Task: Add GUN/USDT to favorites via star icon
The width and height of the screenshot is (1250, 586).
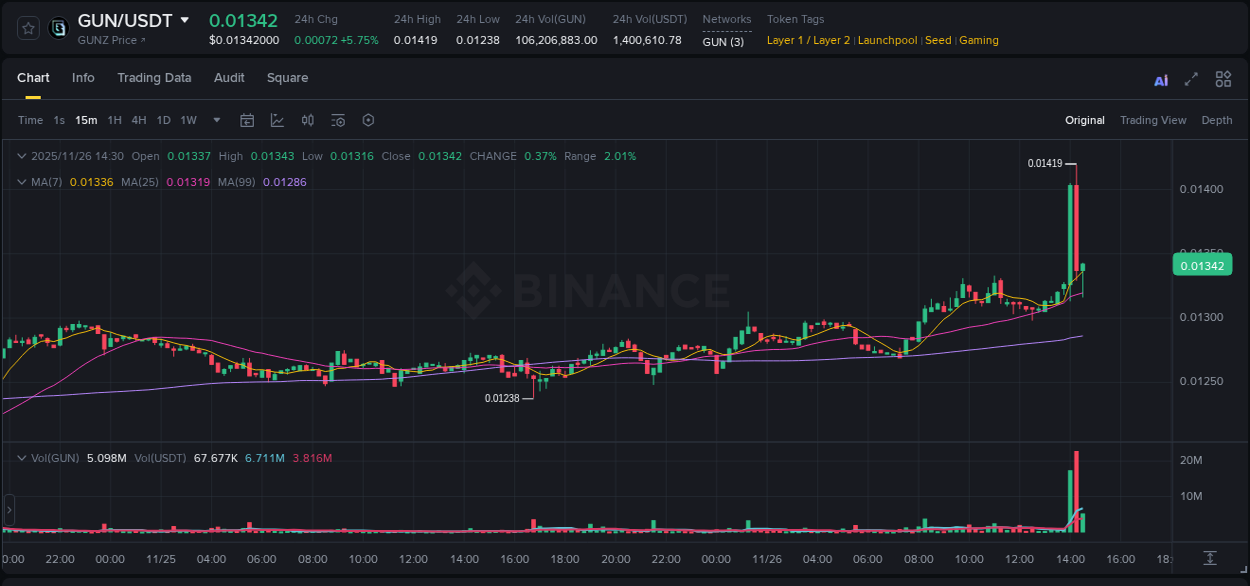Action: 27,28
